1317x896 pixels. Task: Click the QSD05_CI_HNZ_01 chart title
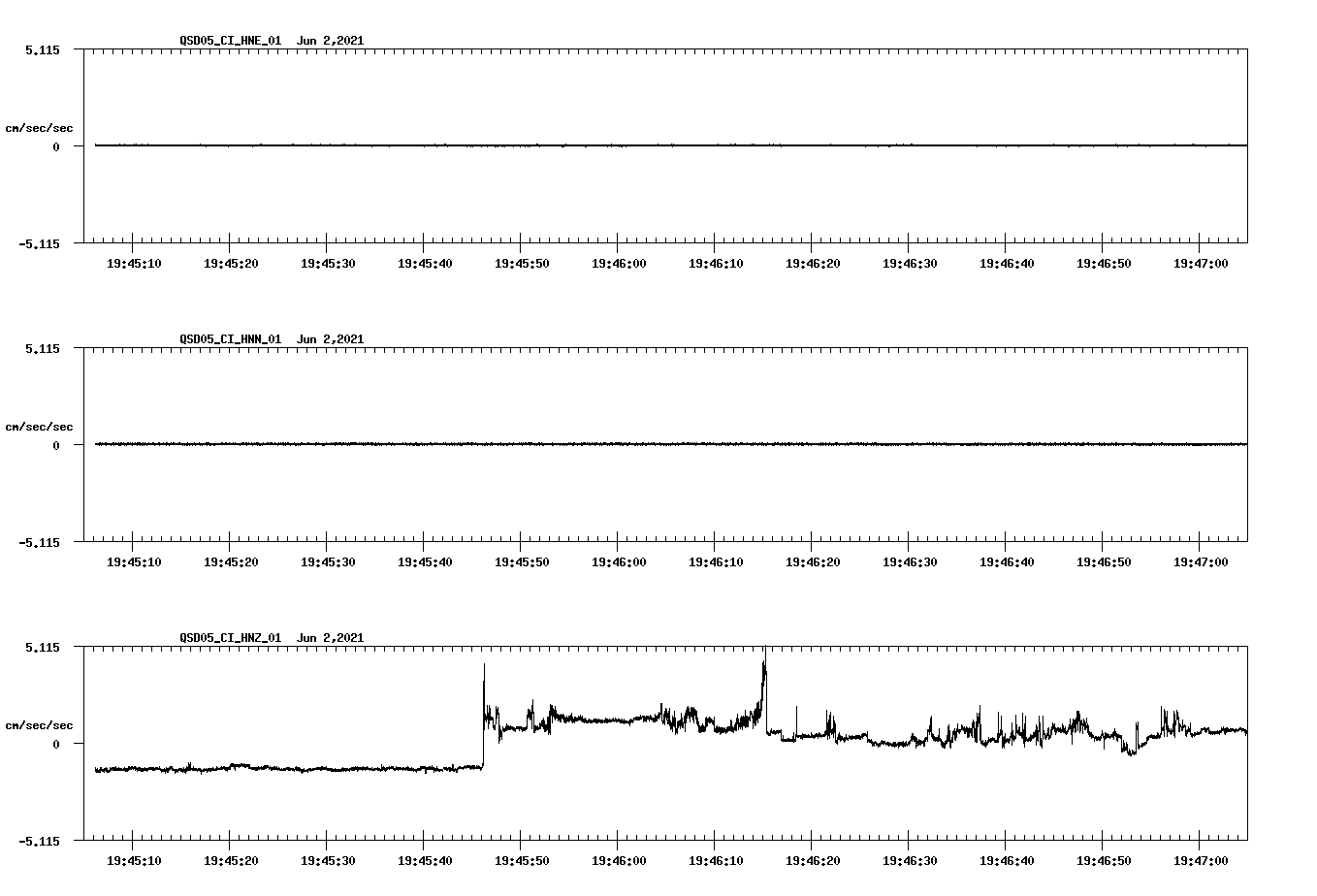point(272,638)
